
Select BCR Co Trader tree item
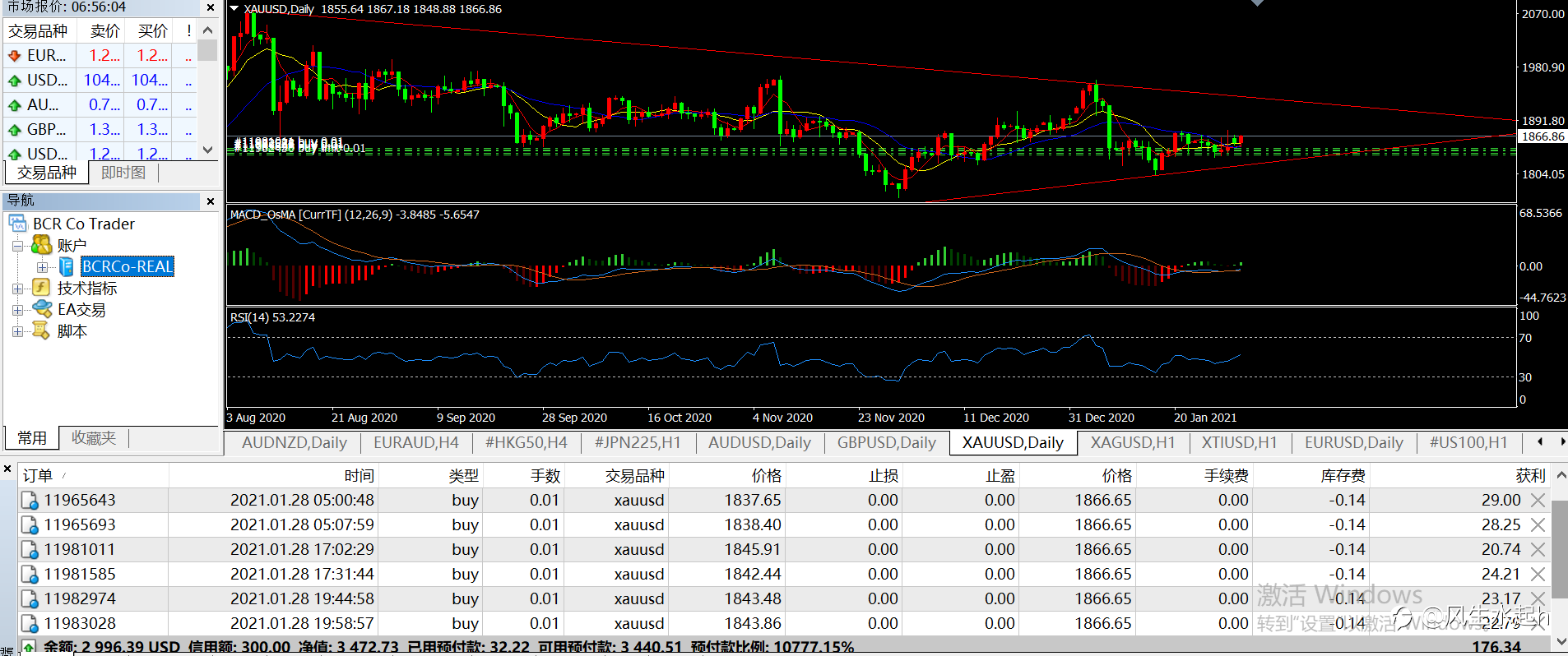[x=84, y=224]
